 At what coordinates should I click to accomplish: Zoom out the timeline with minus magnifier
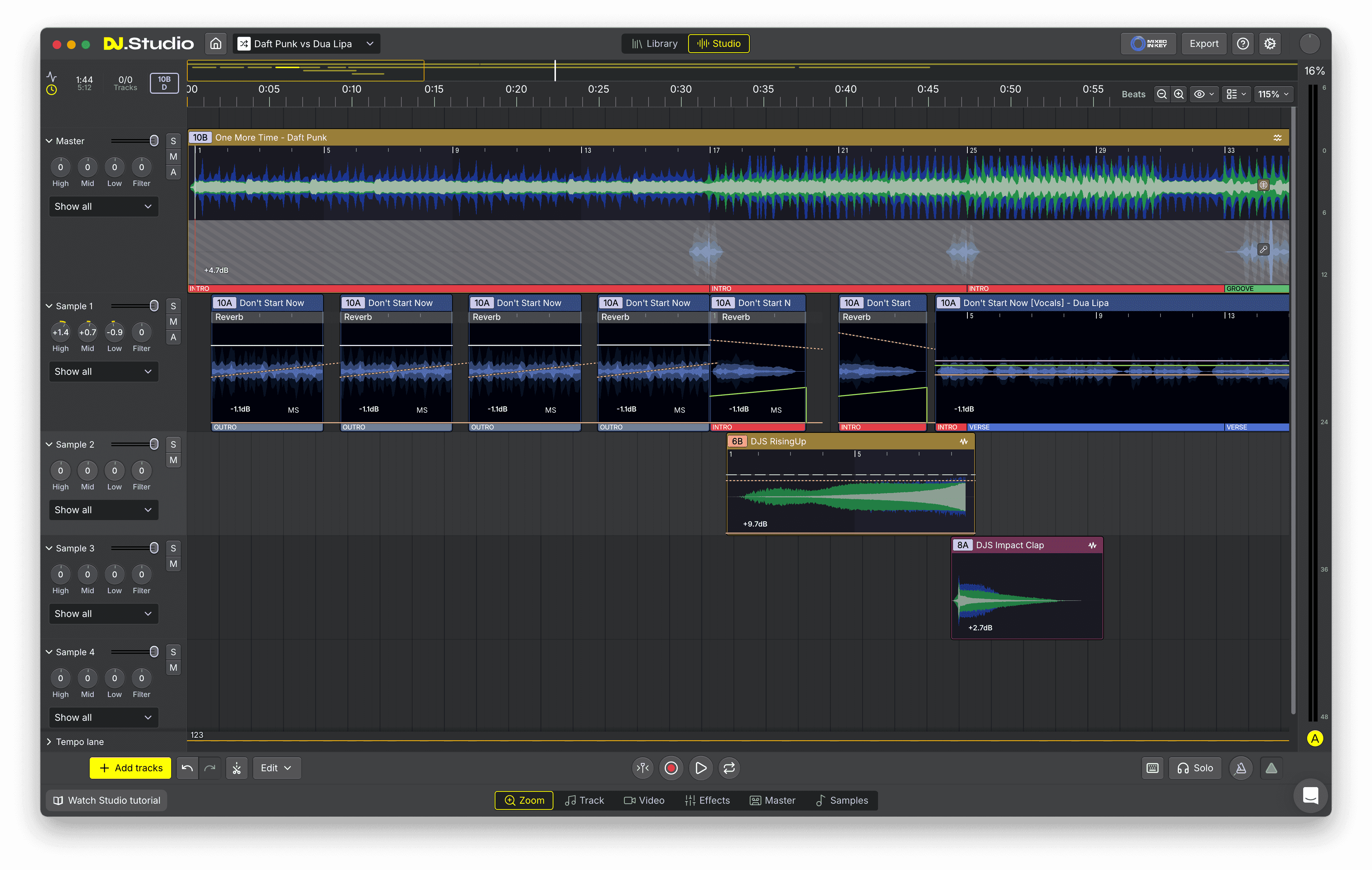[1162, 94]
